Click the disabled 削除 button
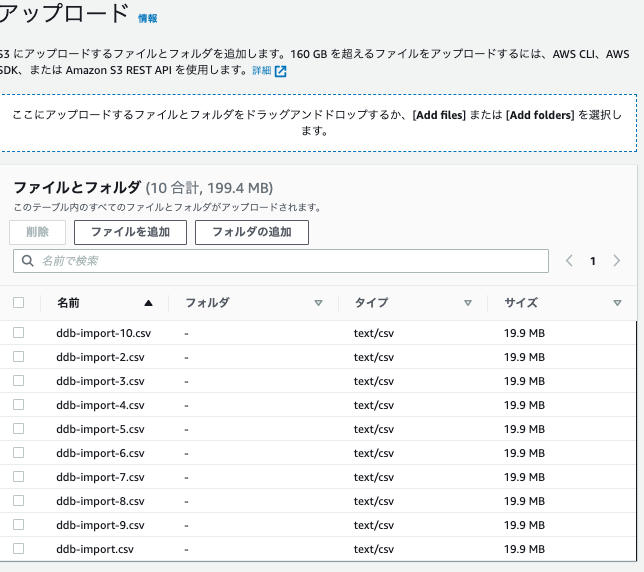Viewport: 644px width, 572px height. click(x=37, y=232)
